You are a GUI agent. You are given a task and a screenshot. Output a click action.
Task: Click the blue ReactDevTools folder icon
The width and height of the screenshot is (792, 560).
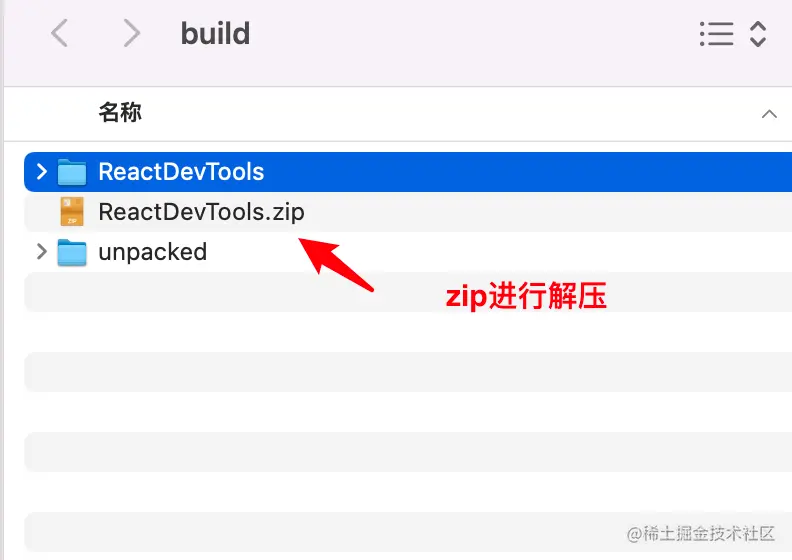[72, 172]
